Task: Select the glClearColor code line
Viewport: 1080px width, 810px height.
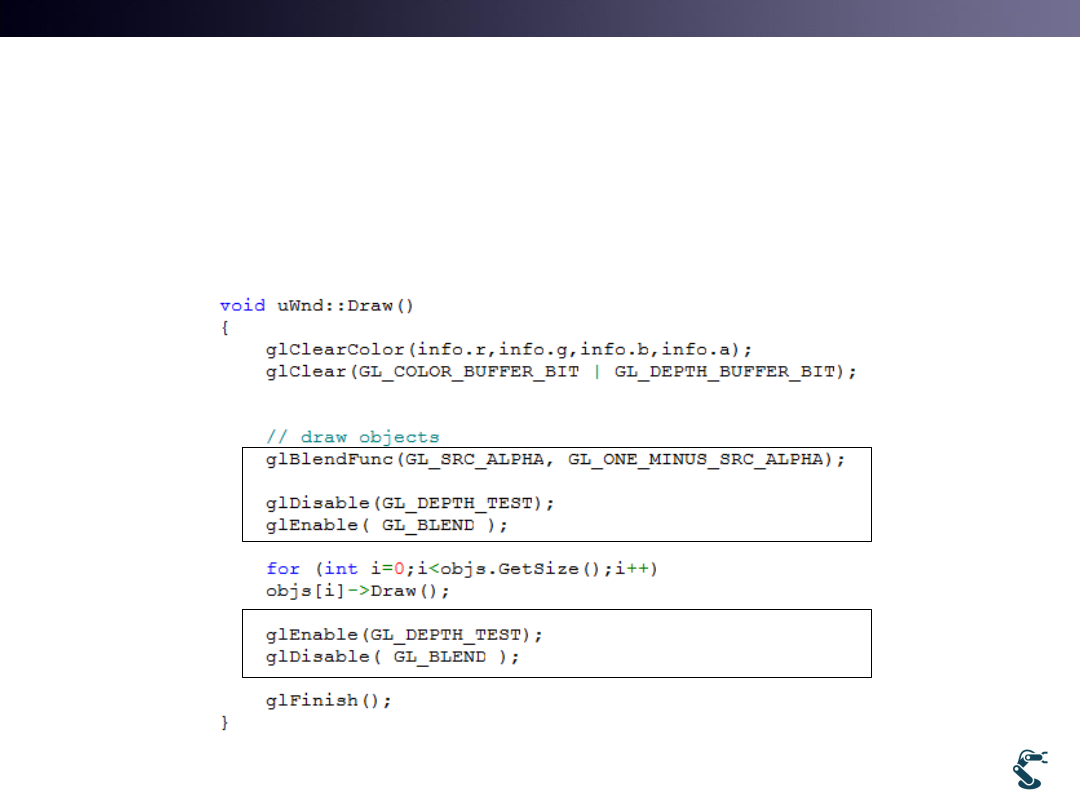Action: click(x=508, y=349)
